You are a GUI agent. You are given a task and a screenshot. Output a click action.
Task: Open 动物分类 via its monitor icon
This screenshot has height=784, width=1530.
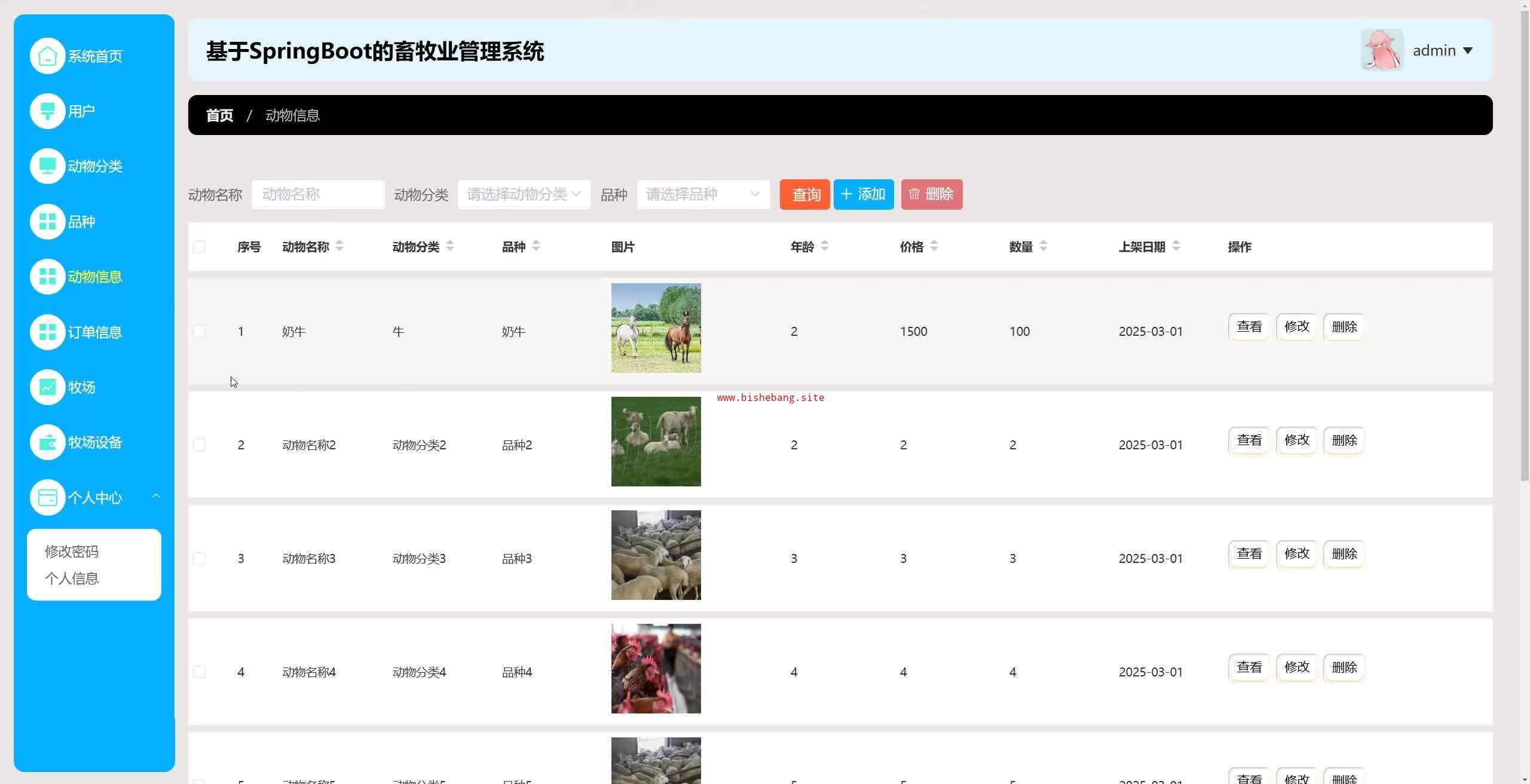(47, 166)
